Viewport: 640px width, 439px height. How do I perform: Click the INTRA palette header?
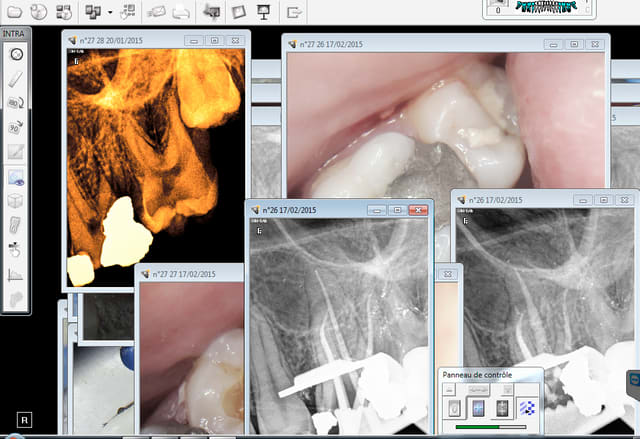click(16, 33)
